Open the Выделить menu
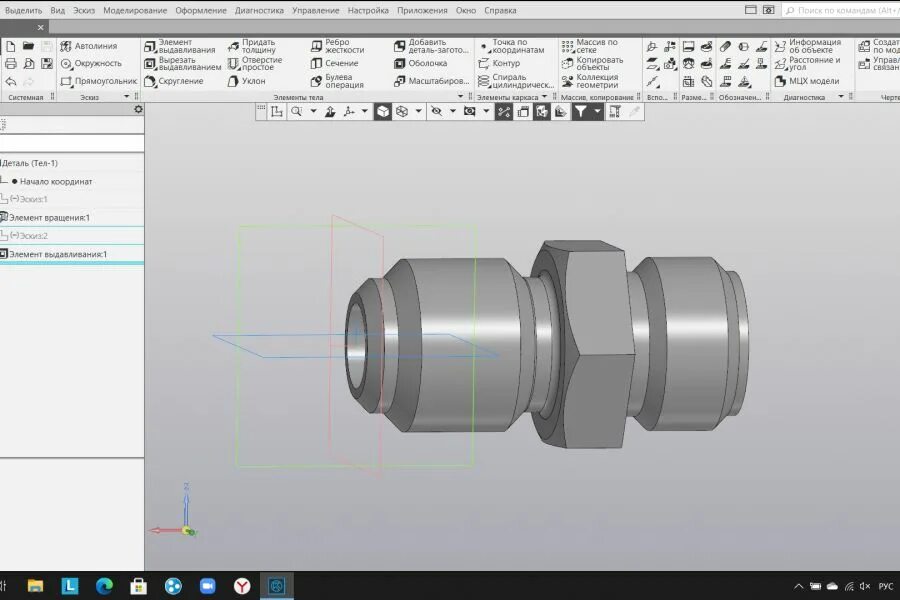The image size is (900, 600). (24, 10)
